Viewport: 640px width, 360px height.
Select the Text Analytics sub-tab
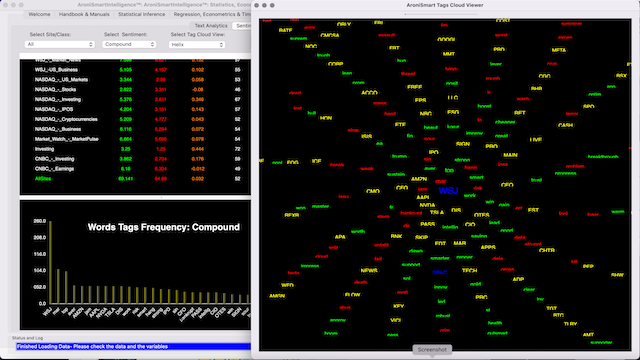coord(211,26)
